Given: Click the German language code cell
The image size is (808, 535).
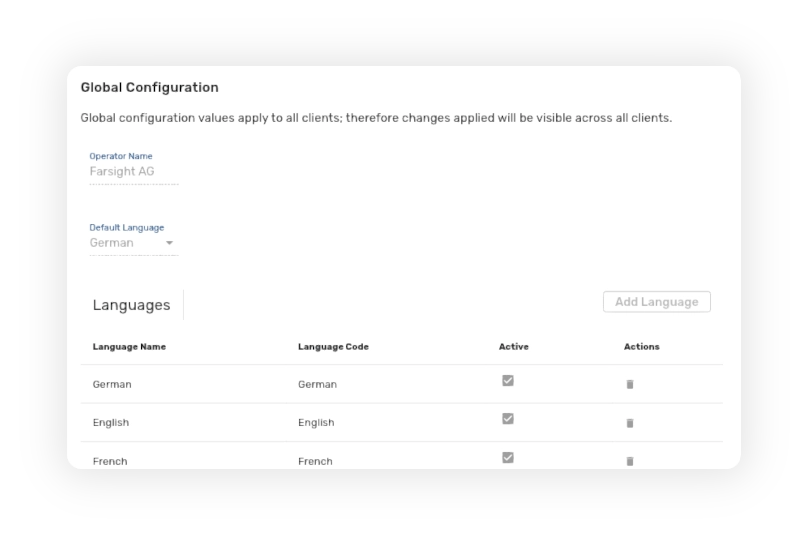Looking at the screenshot, I should pyautogui.click(x=317, y=384).
